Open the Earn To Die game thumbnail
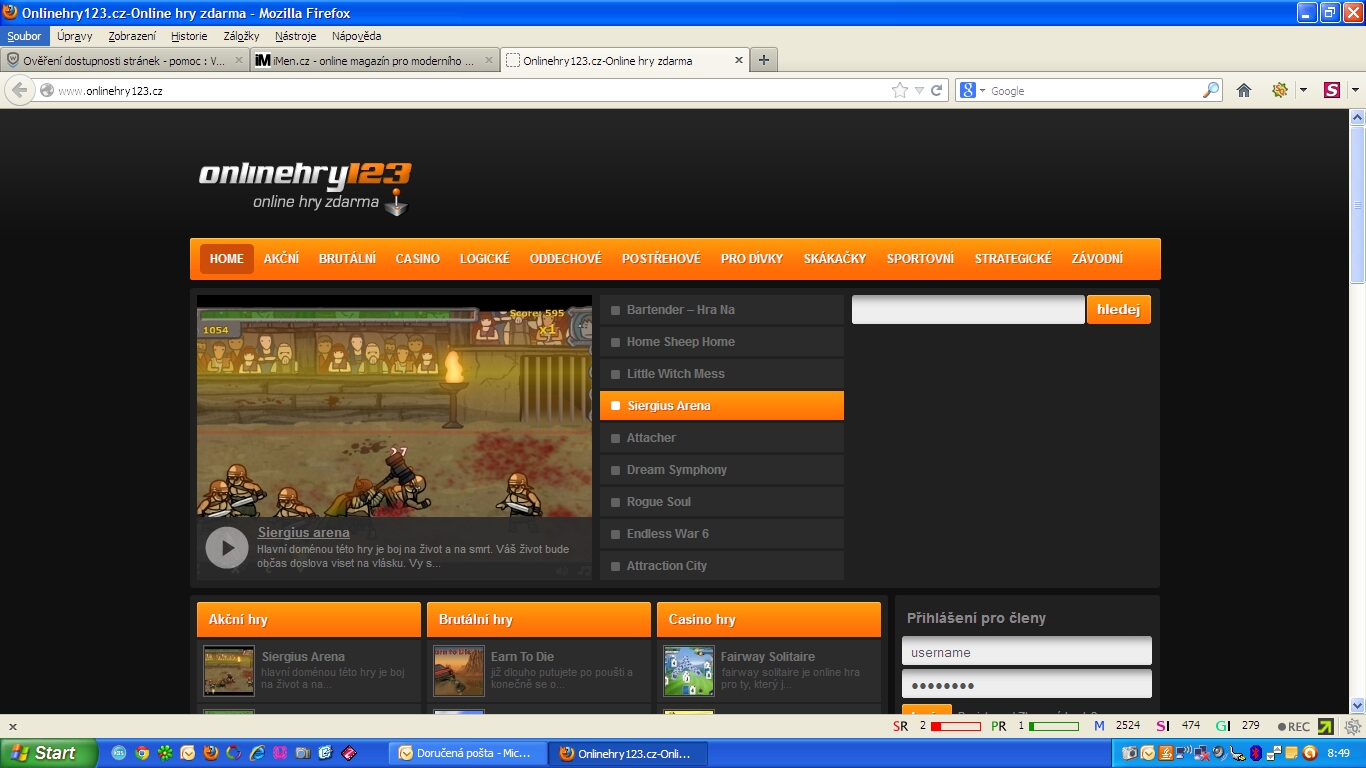 pos(459,671)
